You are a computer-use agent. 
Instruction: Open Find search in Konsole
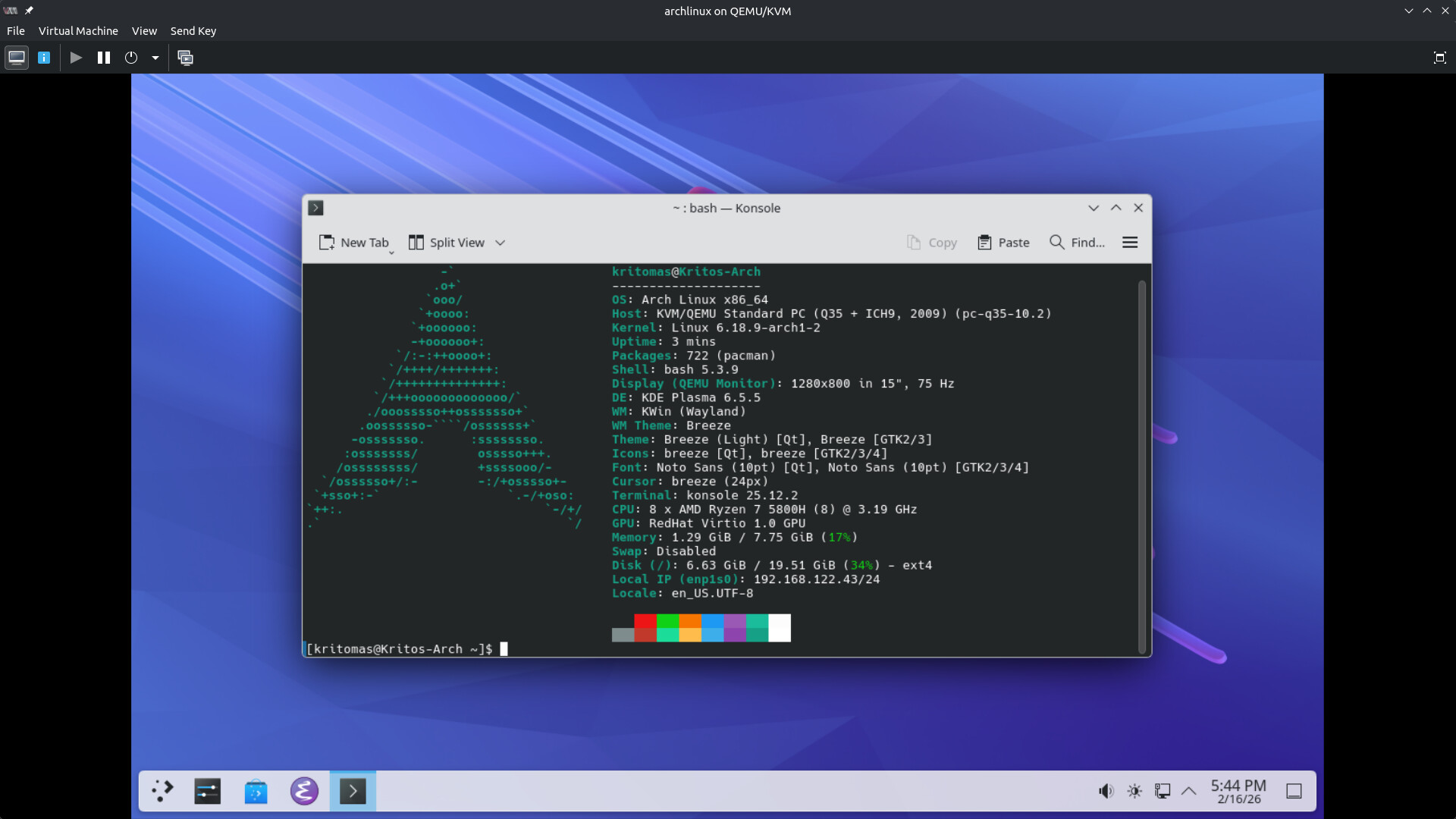pos(1077,243)
